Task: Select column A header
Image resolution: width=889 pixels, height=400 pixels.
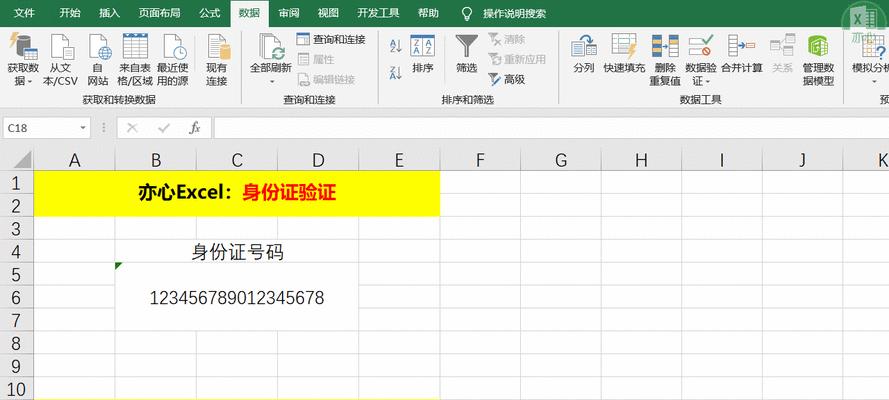Action: click(x=74, y=160)
